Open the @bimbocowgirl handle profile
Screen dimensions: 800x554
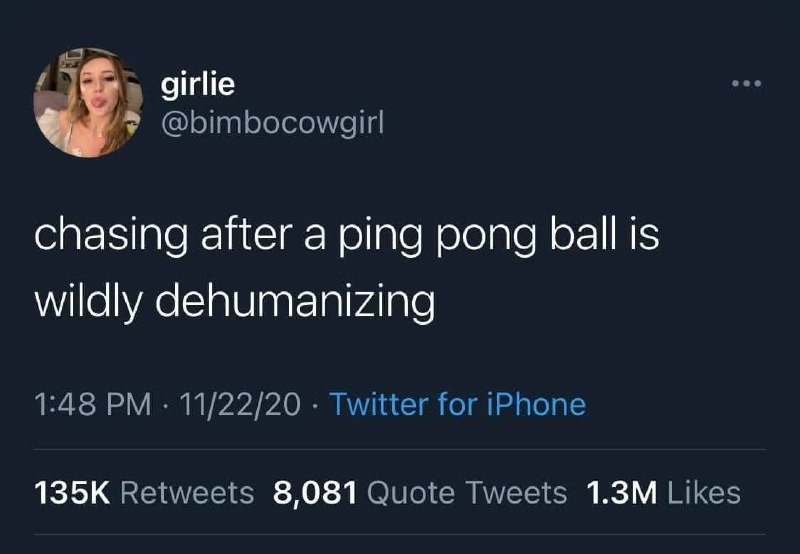coord(272,123)
